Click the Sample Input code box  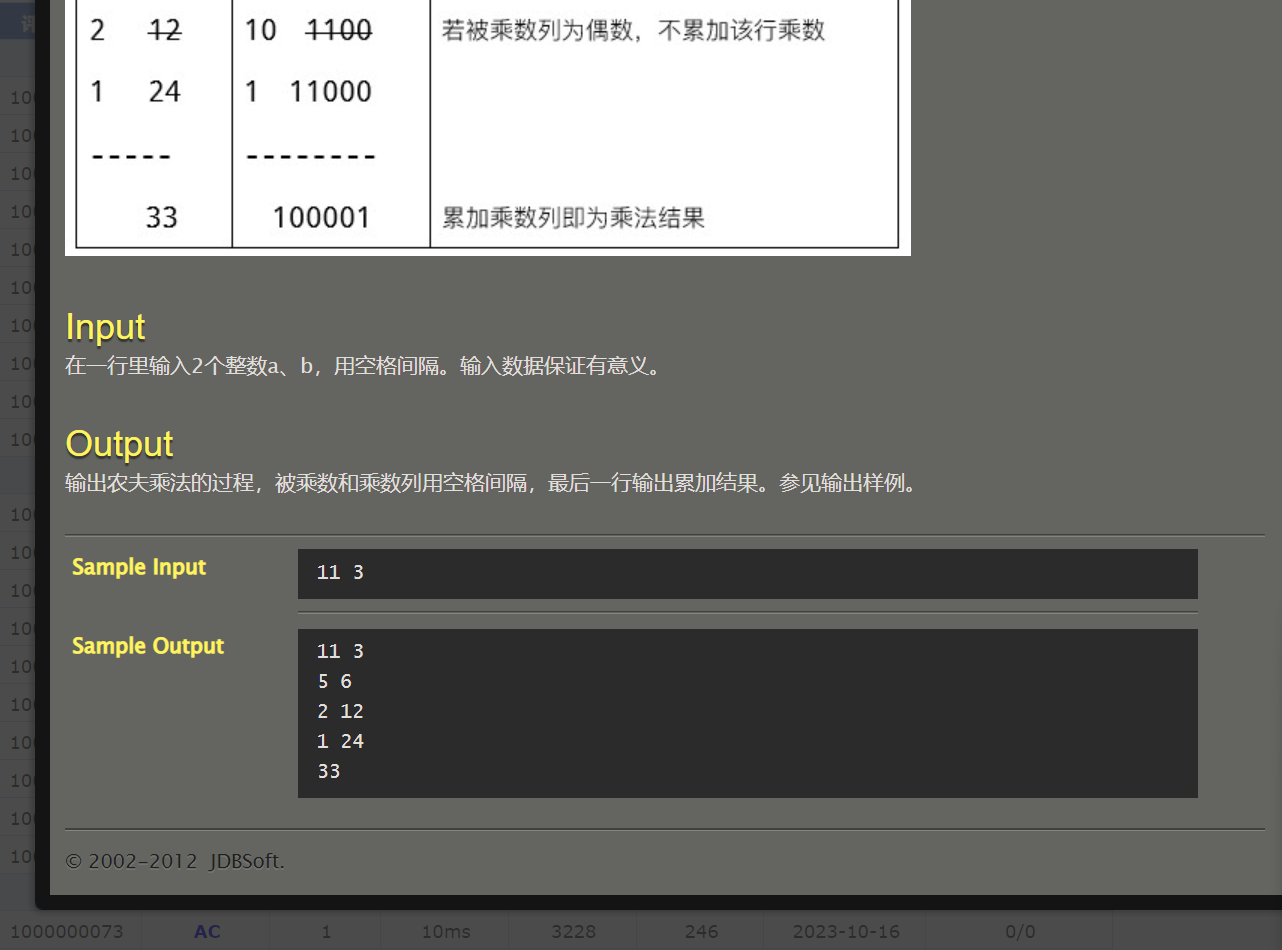(747, 573)
